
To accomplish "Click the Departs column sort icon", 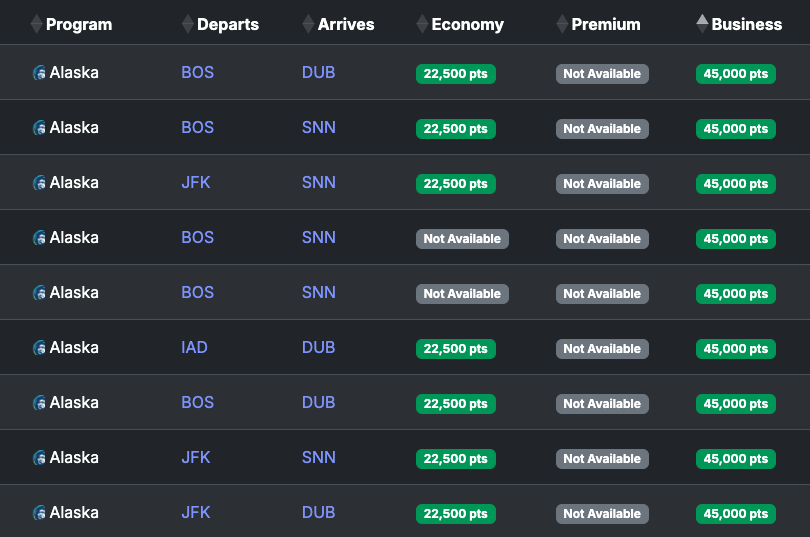I will [x=188, y=24].
